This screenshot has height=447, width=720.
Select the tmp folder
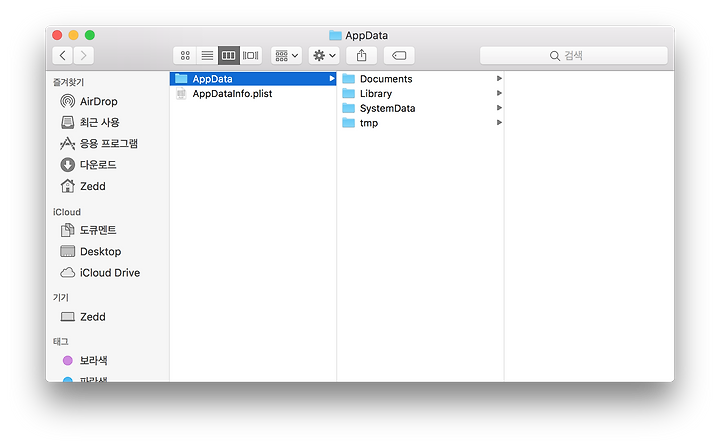pyautogui.click(x=420, y=123)
